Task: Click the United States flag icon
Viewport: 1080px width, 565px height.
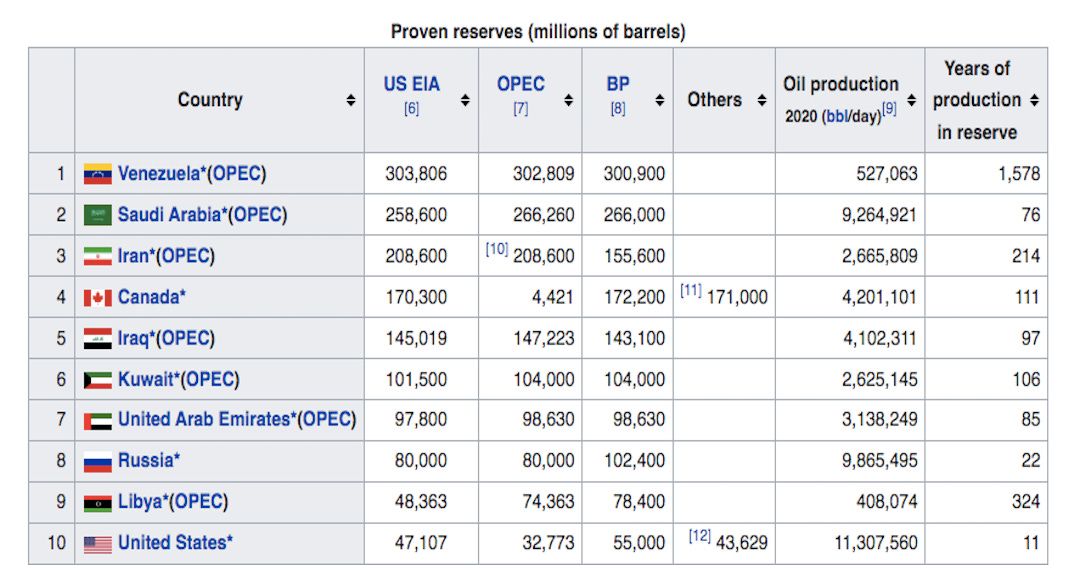Action: click(98, 544)
